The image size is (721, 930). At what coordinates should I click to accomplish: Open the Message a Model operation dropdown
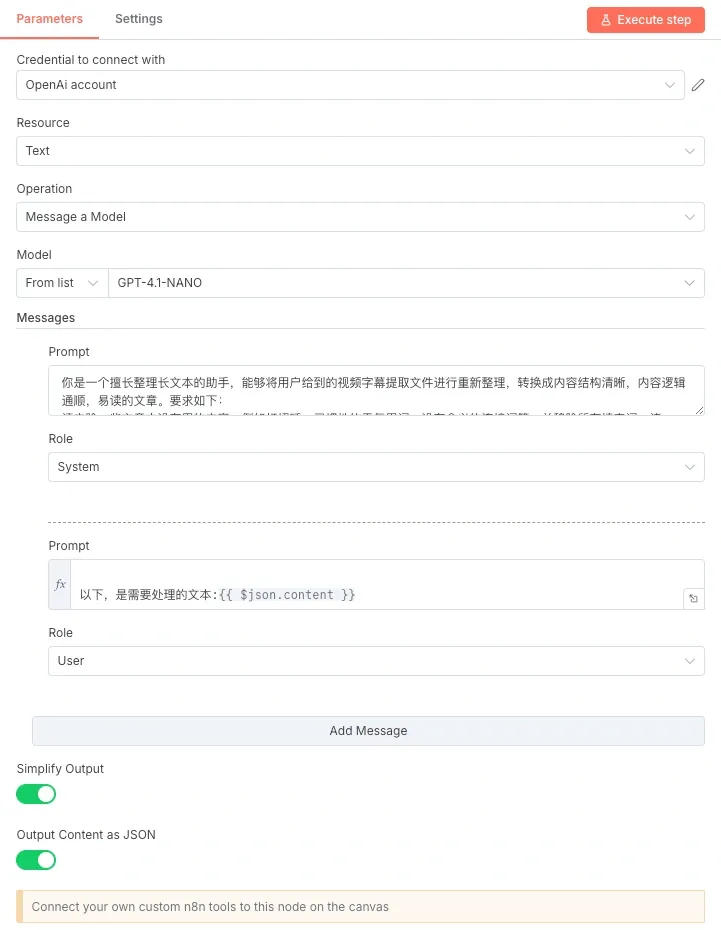click(x=360, y=216)
